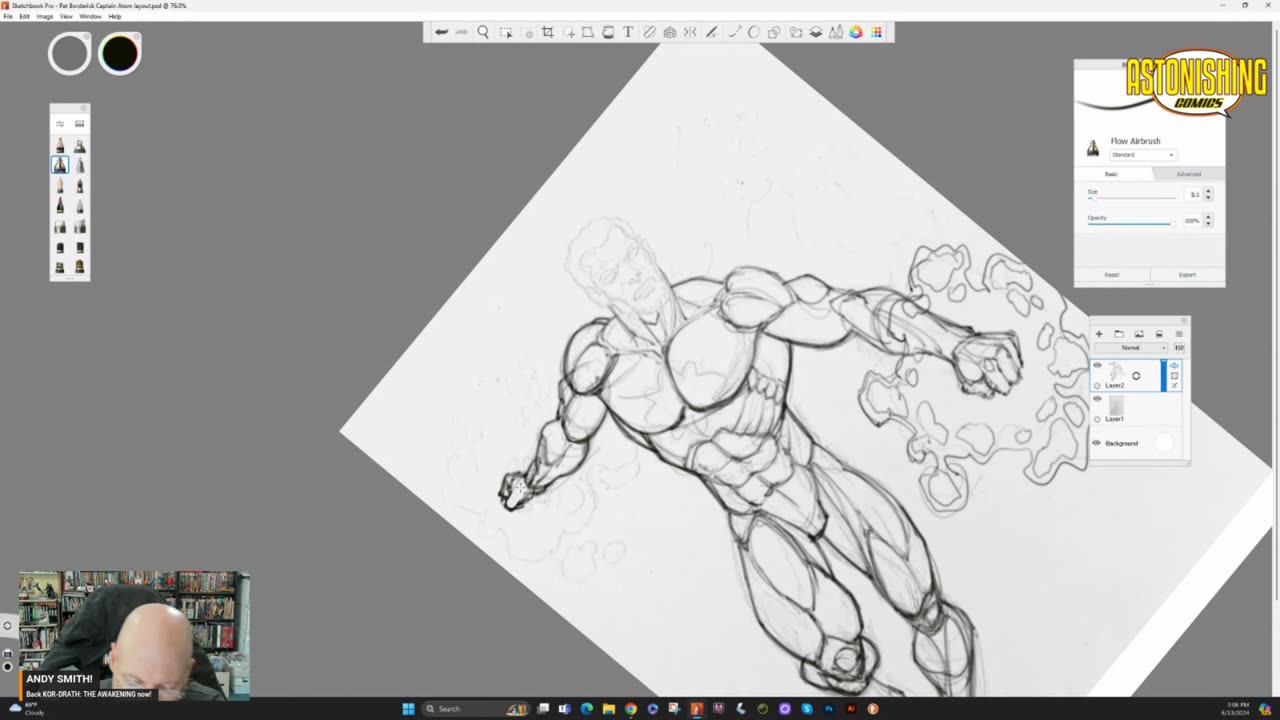This screenshot has width=1280, height=720.
Task: Open the View menu
Action: coord(66,16)
